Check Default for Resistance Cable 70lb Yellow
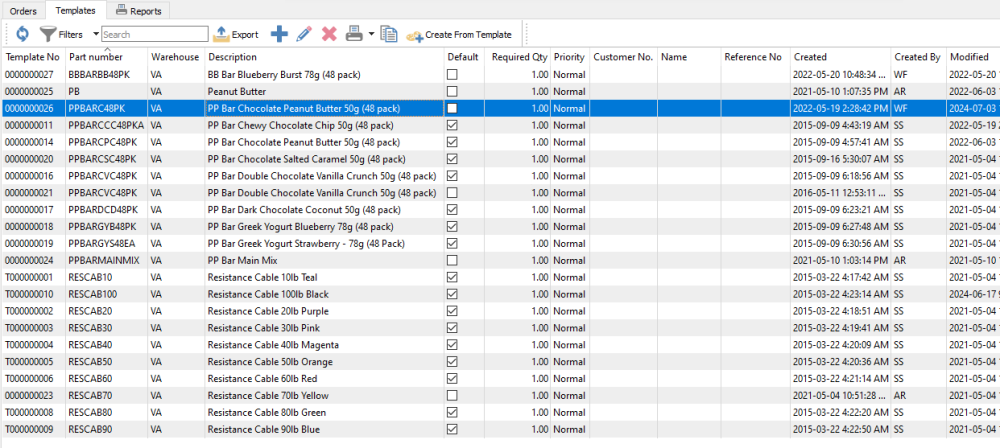Screen dimensions: 1000x448 point(452,396)
